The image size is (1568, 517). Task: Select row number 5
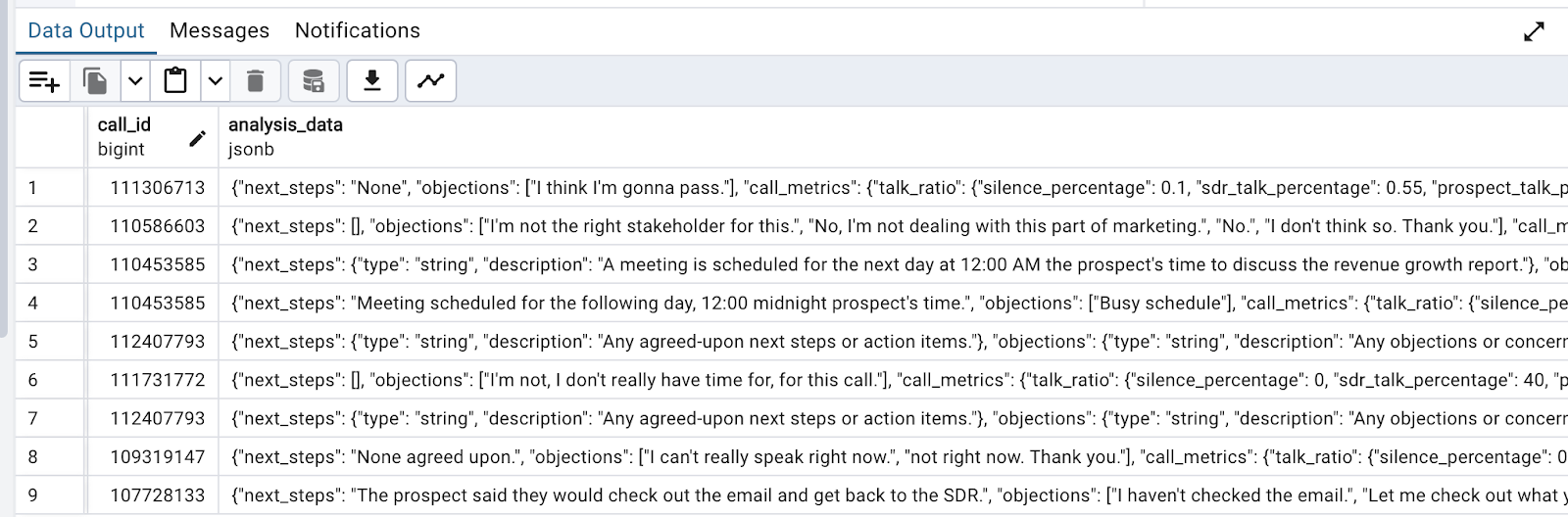coord(33,342)
